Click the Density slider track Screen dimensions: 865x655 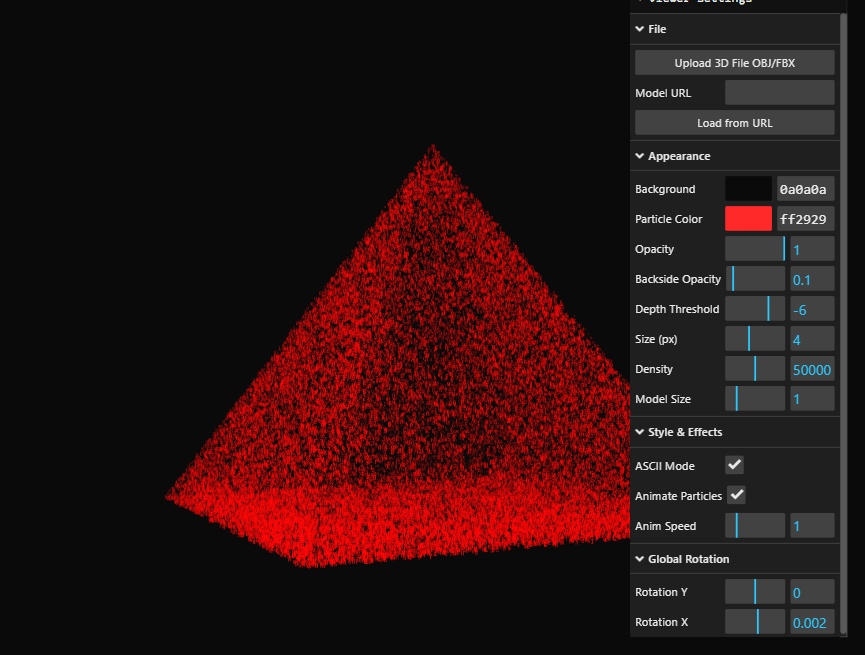point(755,369)
